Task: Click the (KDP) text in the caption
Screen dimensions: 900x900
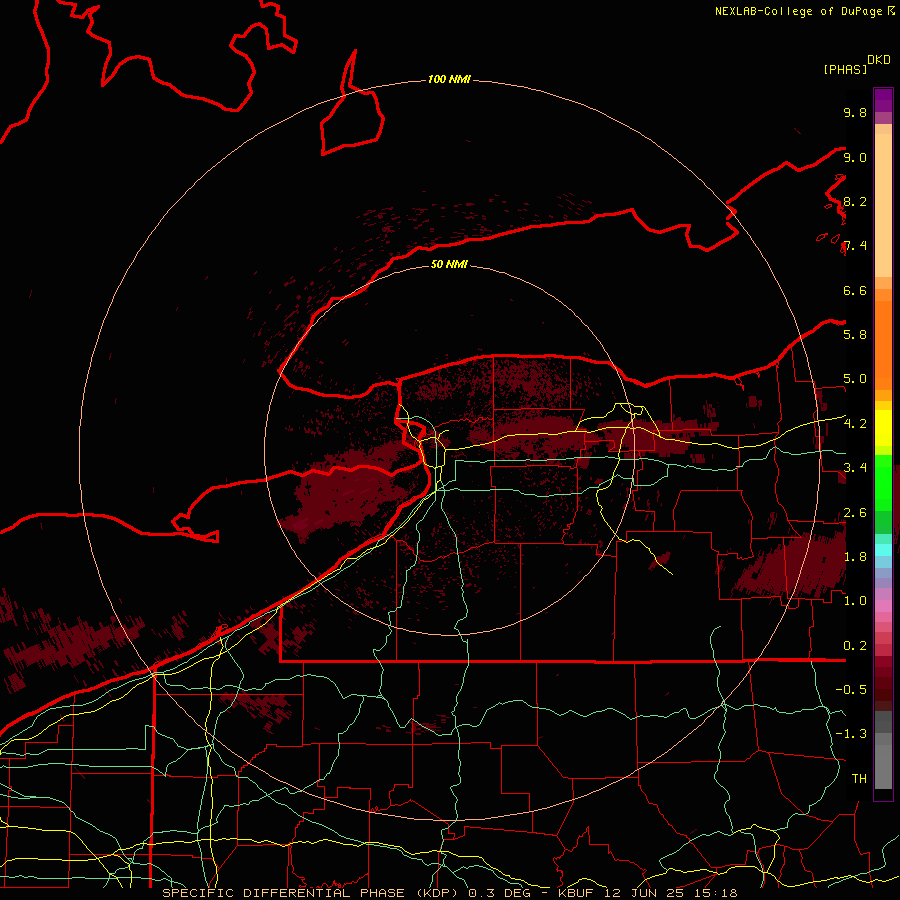Action: click(x=436, y=893)
